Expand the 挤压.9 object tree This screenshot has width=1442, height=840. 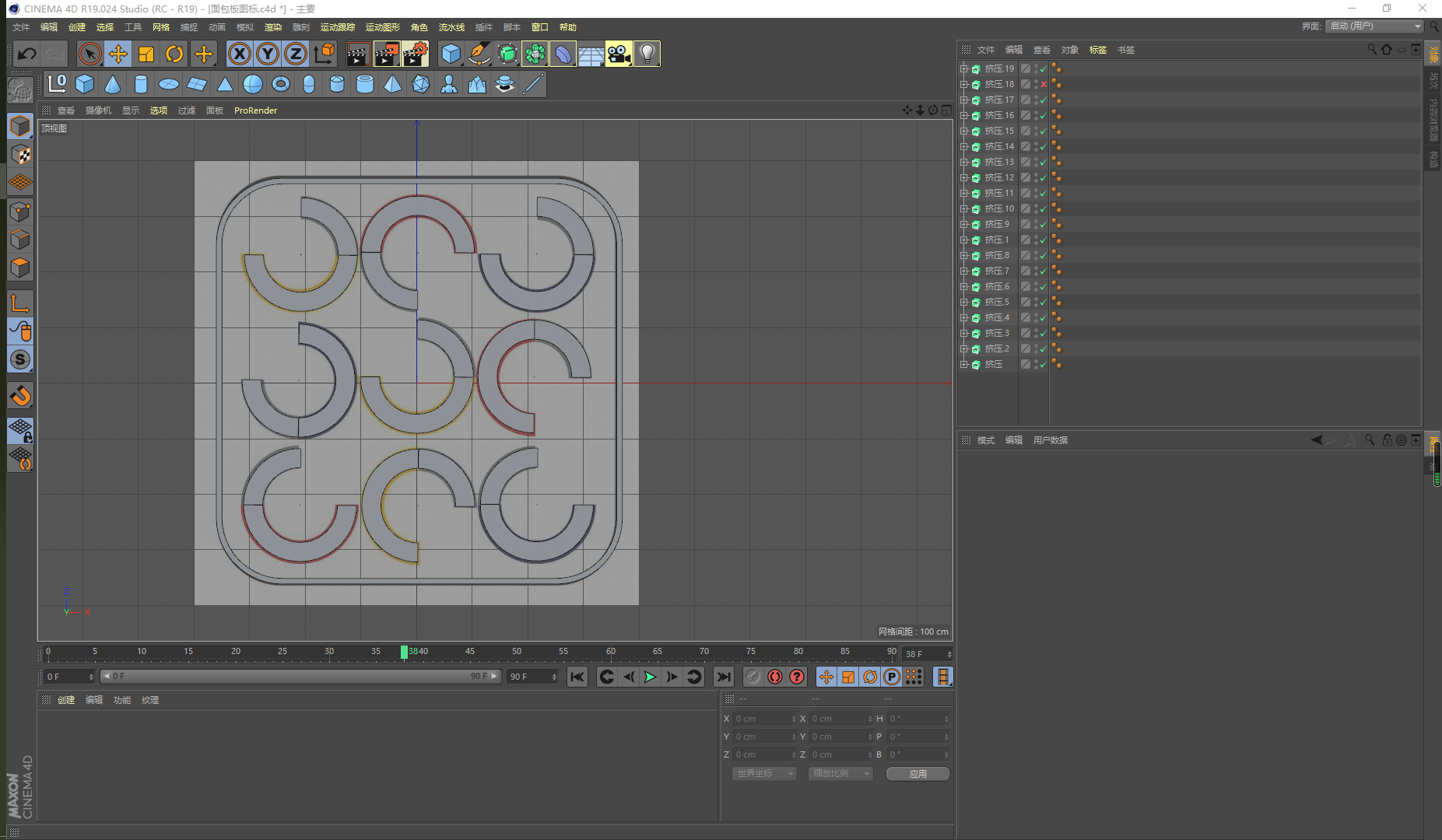[964, 224]
